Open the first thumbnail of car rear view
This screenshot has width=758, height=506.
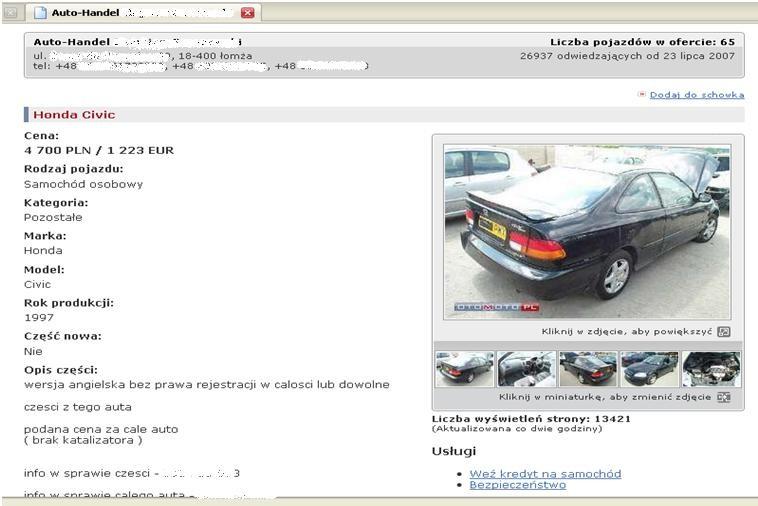tap(465, 369)
